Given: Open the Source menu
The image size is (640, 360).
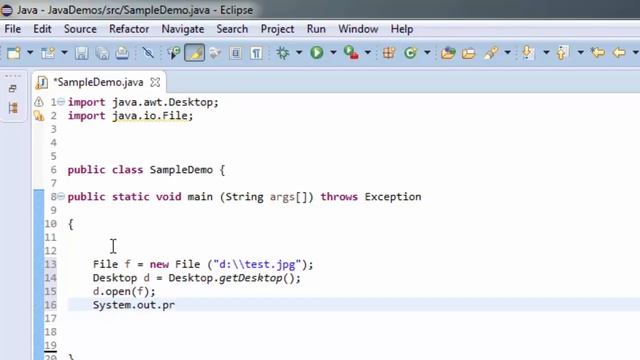Looking at the screenshot, I should 80,29.
